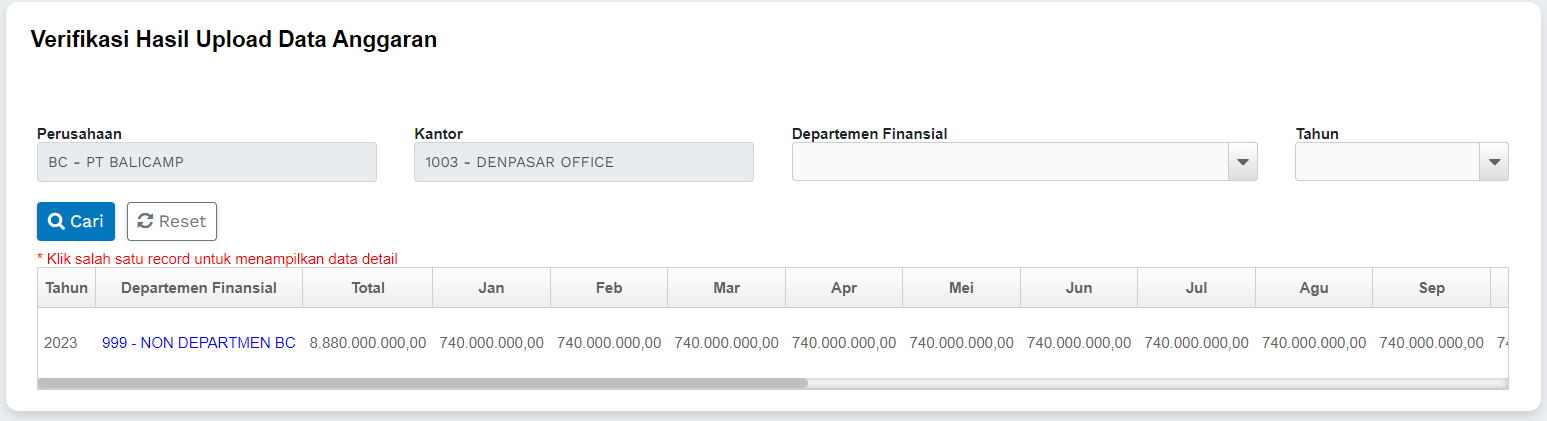The width and height of the screenshot is (1547, 421).
Task: Open the Tahun dropdown arrow
Action: pyautogui.click(x=1495, y=162)
